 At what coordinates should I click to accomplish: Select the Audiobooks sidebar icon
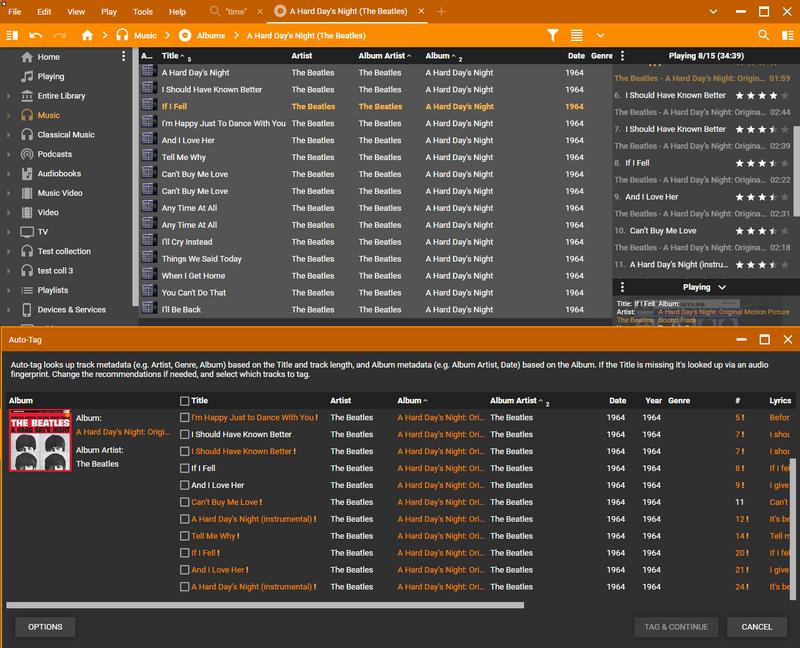point(27,174)
